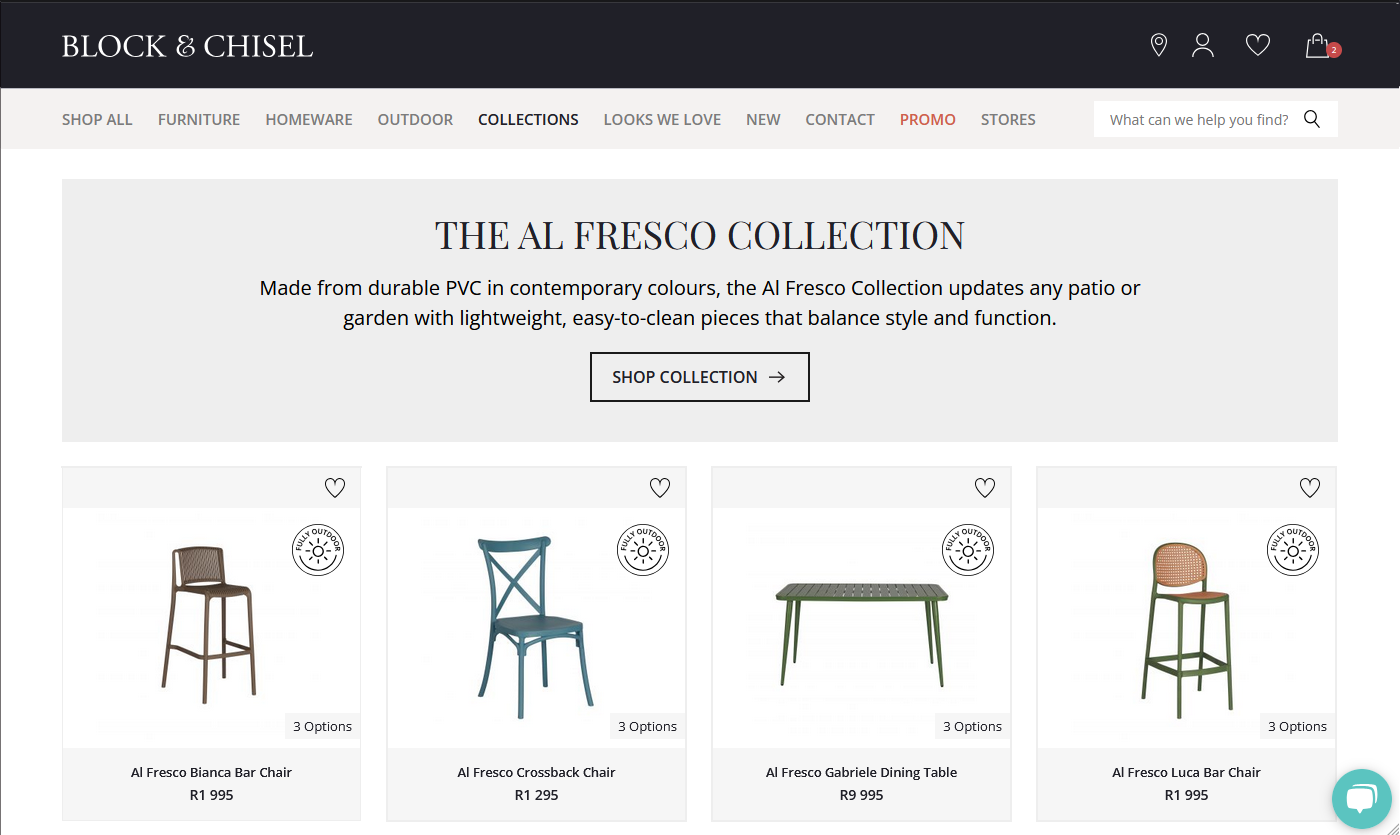This screenshot has height=835, width=1400.
Task: Open Al Fresco Gabriele Dining Table link
Action: (861, 772)
